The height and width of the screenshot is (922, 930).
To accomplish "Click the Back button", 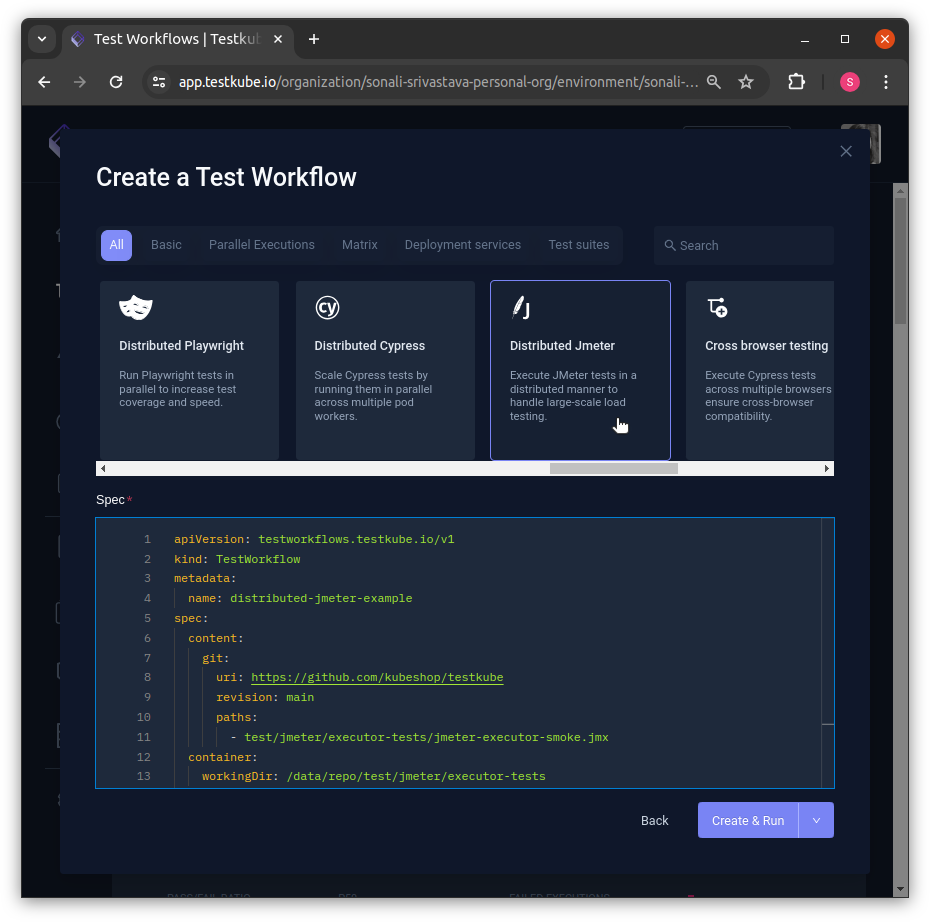I will 654,821.
